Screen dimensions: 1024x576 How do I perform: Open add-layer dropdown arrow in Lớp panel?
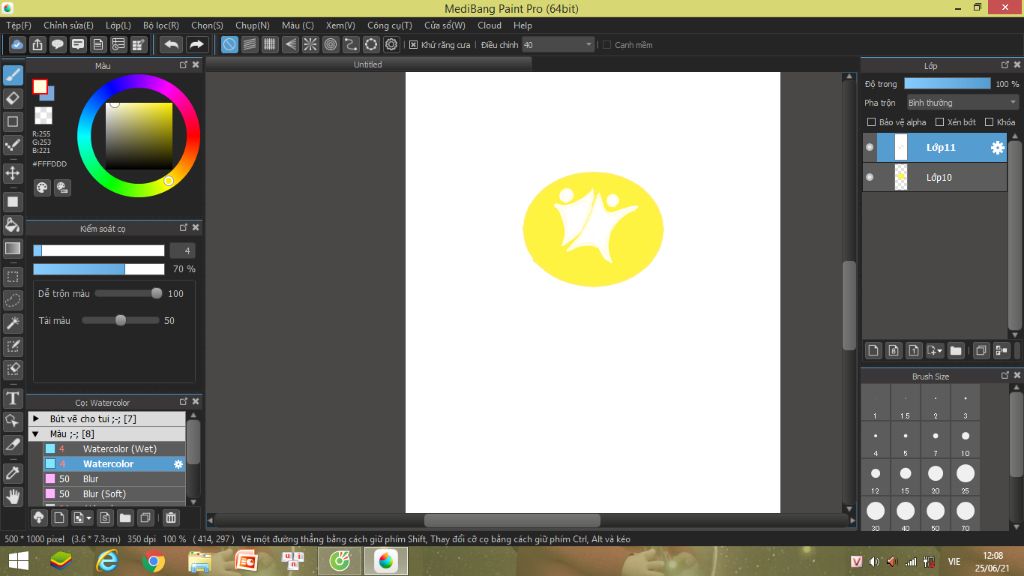(935, 351)
